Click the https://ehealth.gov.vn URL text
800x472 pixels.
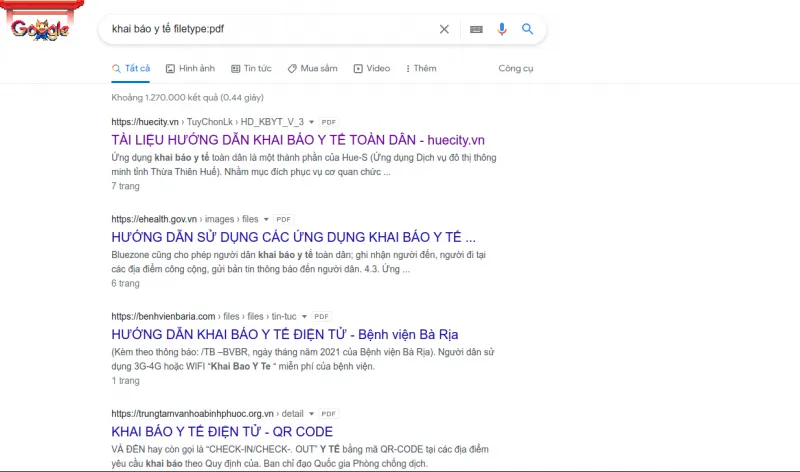click(154, 219)
